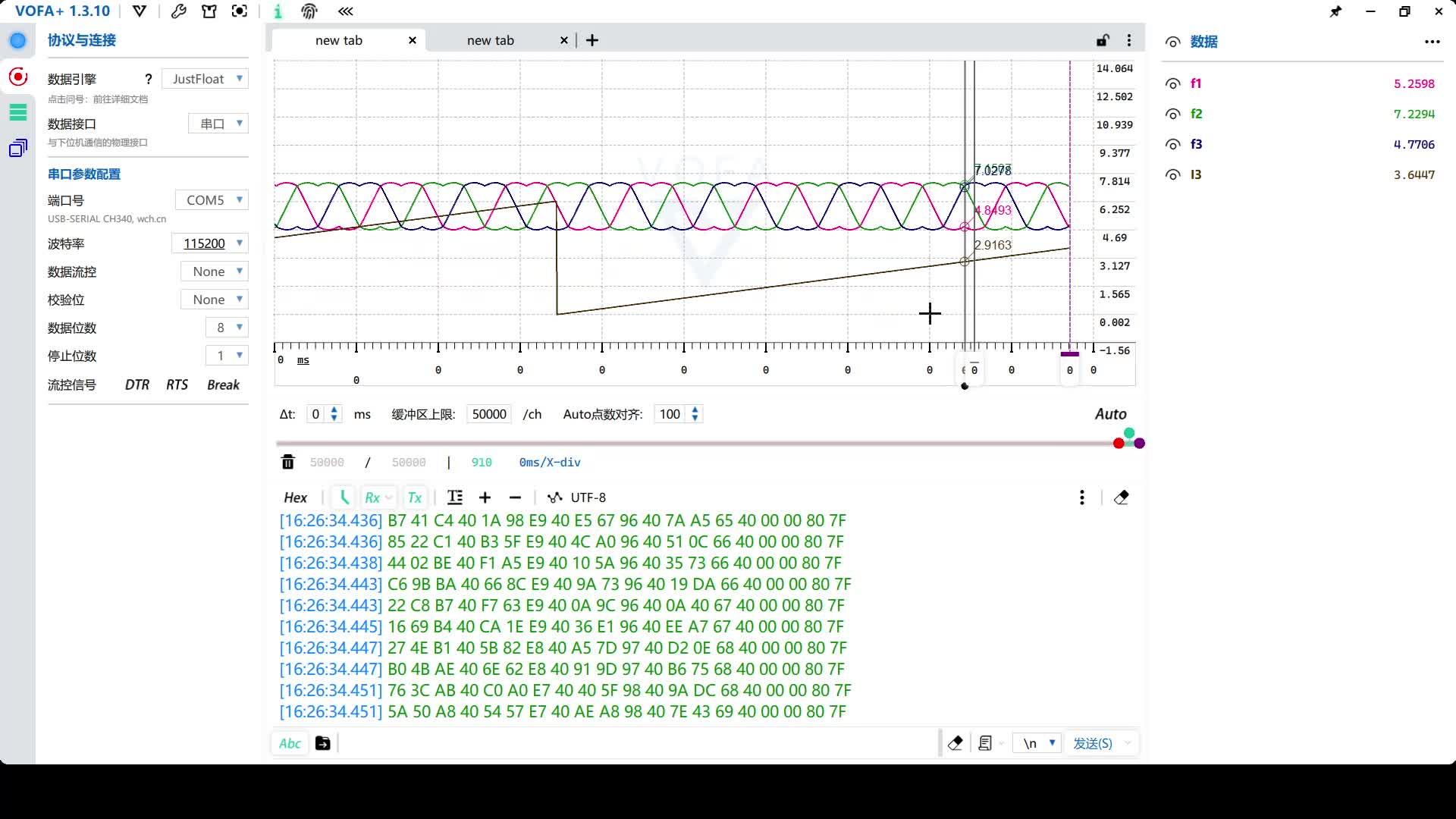Open the settings wrench icon in toolbar
The width and height of the screenshot is (1456, 819).
pos(179,11)
